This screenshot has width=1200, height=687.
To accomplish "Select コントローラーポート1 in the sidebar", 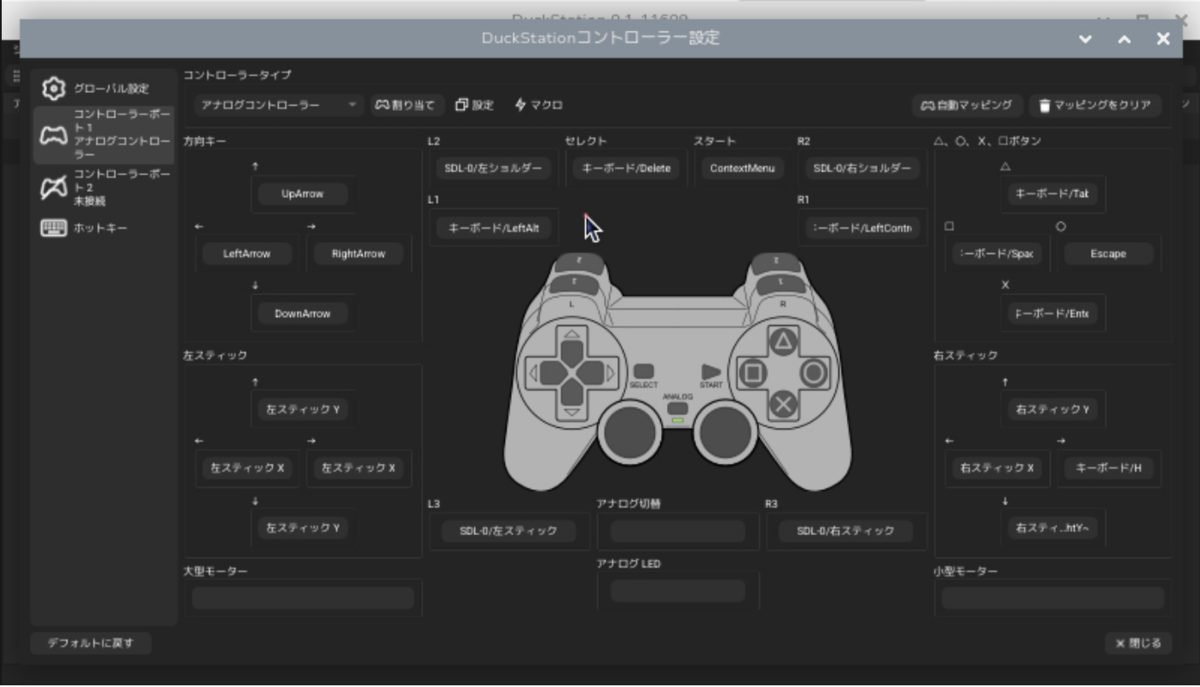I will [x=103, y=135].
